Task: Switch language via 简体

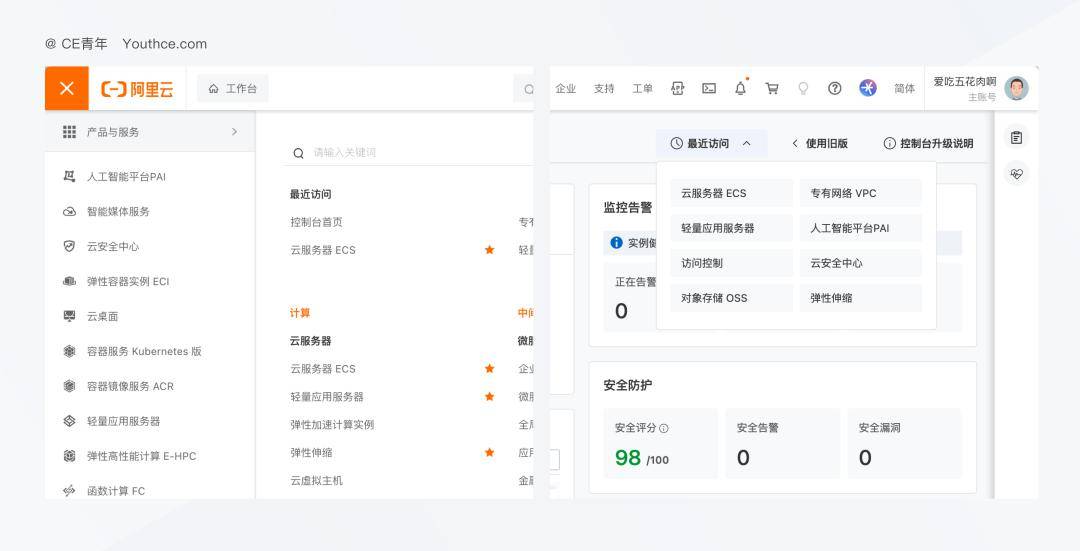Action: pyautogui.click(x=904, y=88)
